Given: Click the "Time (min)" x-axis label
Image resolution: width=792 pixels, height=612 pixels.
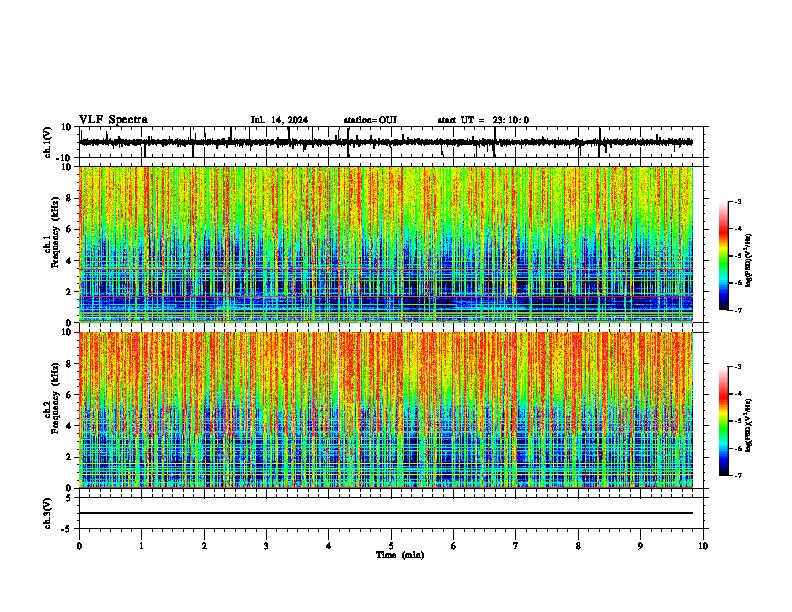Looking at the screenshot, I should 400,555.
